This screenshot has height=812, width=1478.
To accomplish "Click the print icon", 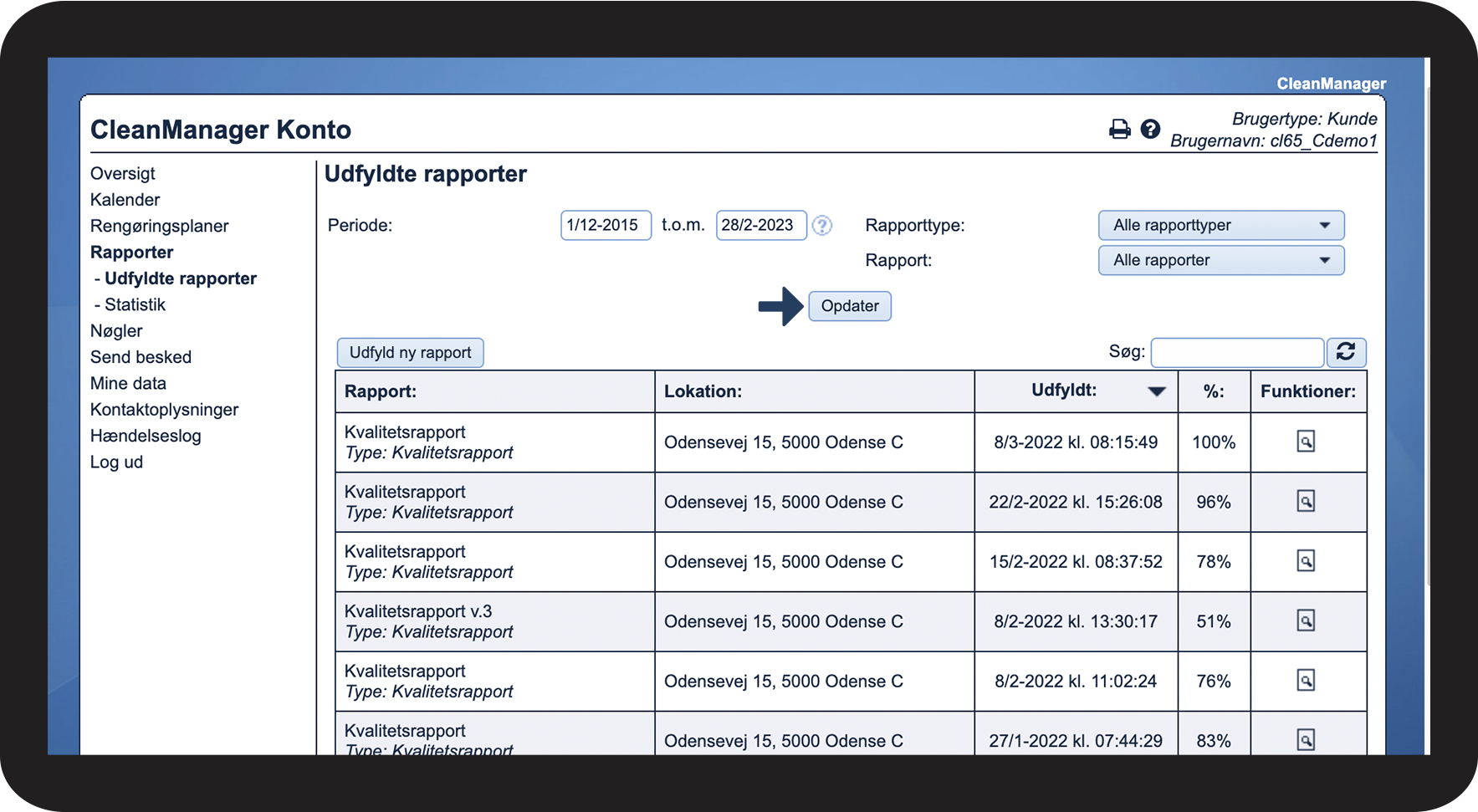I will click(1119, 130).
